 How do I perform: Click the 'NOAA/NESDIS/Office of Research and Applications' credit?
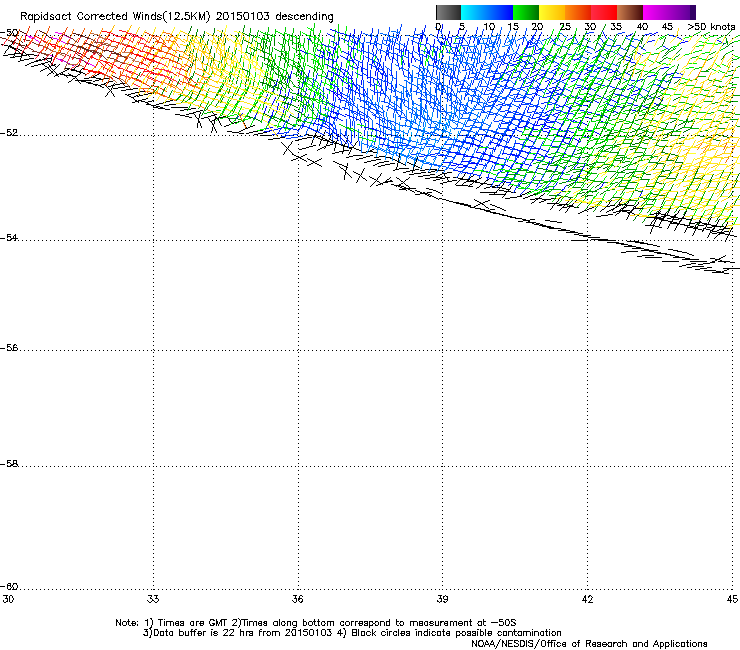(x=589, y=644)
